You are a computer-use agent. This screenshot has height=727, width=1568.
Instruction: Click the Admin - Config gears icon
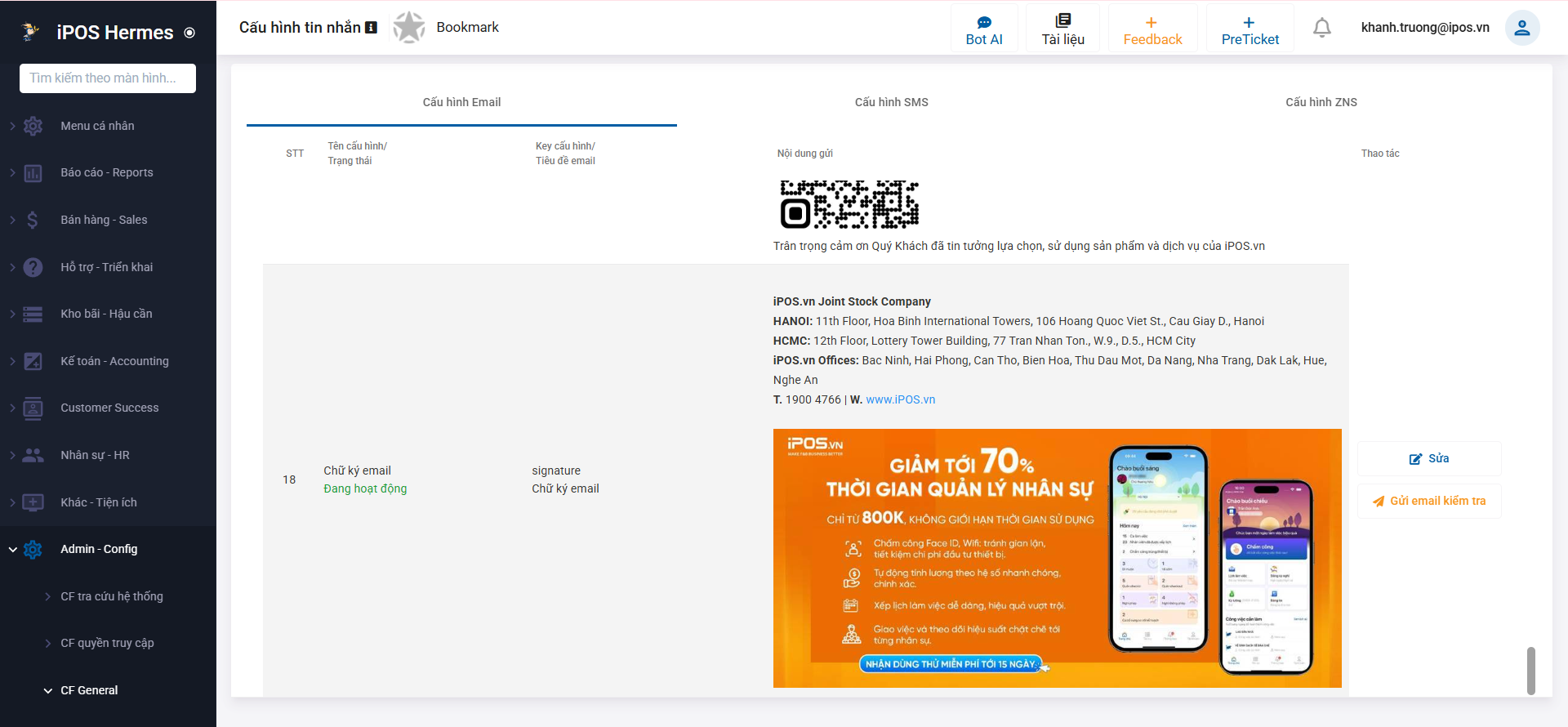pyautogui.click(x=33, y=550)
